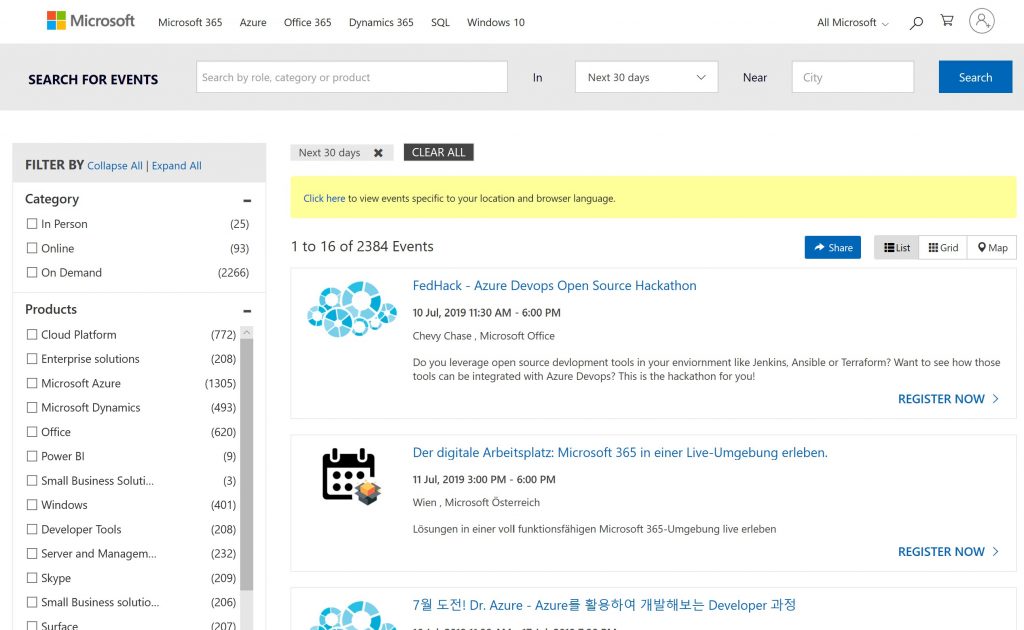This screenshot has width=1024, height=630.
Task: Remove the Next 30 days filter tag
Action: [x=378, y=153]
